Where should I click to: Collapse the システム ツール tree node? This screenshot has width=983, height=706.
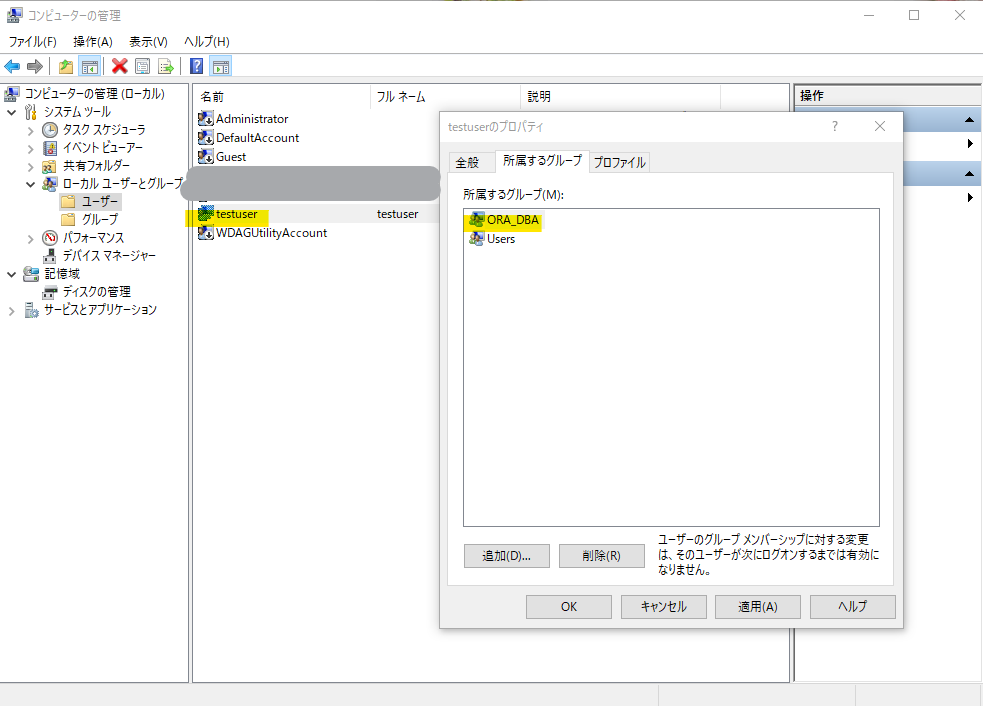(13, 112)
